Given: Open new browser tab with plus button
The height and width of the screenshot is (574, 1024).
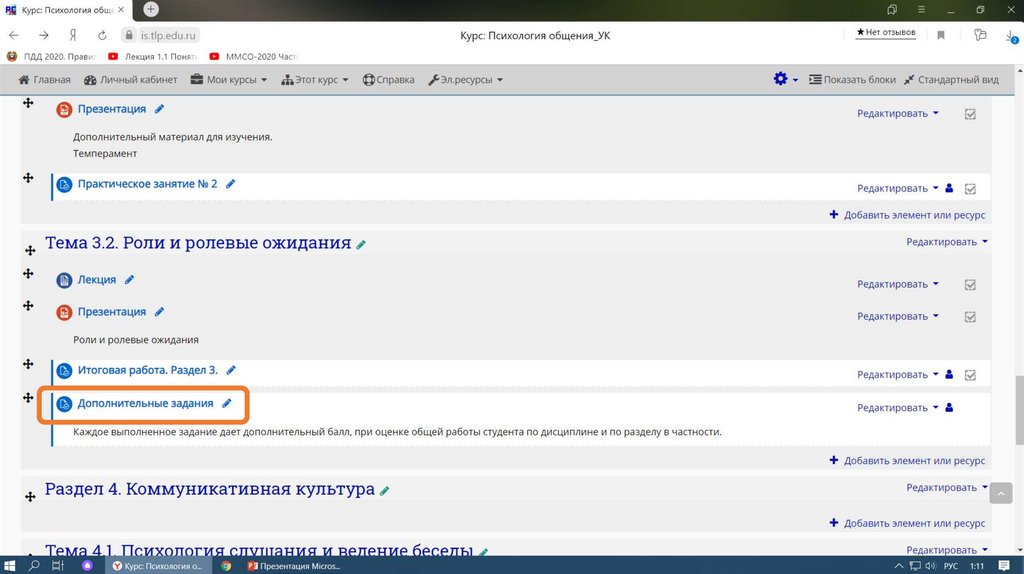Looking at the screenshot, I should [151, 9].
